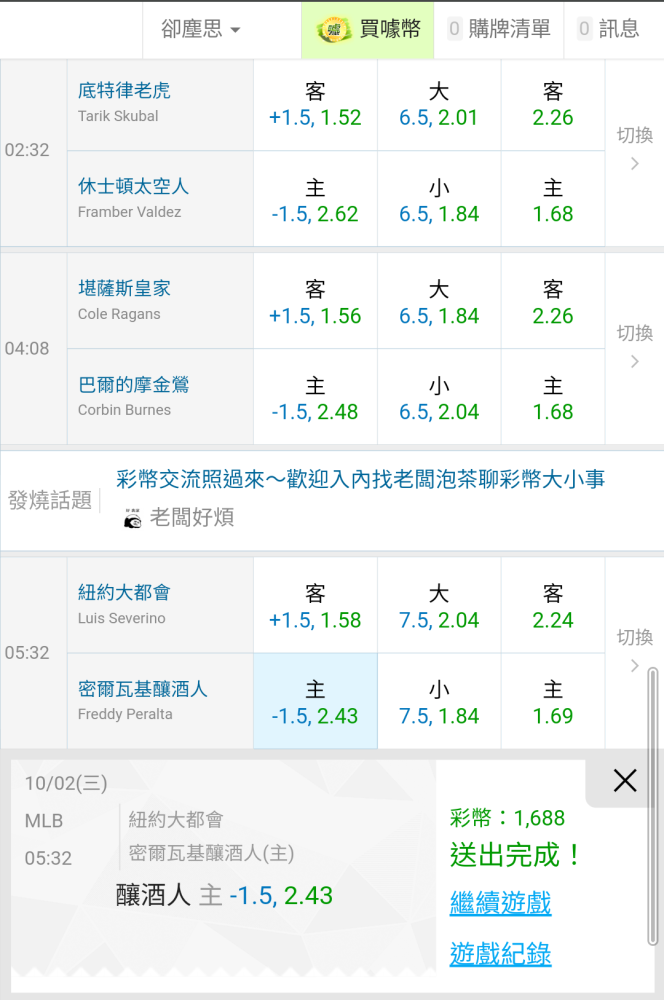The height and width of the screenshot is (1000, 664).
Task: Click the 切換 arrow for Tigers game
Action: click(634, 164)
